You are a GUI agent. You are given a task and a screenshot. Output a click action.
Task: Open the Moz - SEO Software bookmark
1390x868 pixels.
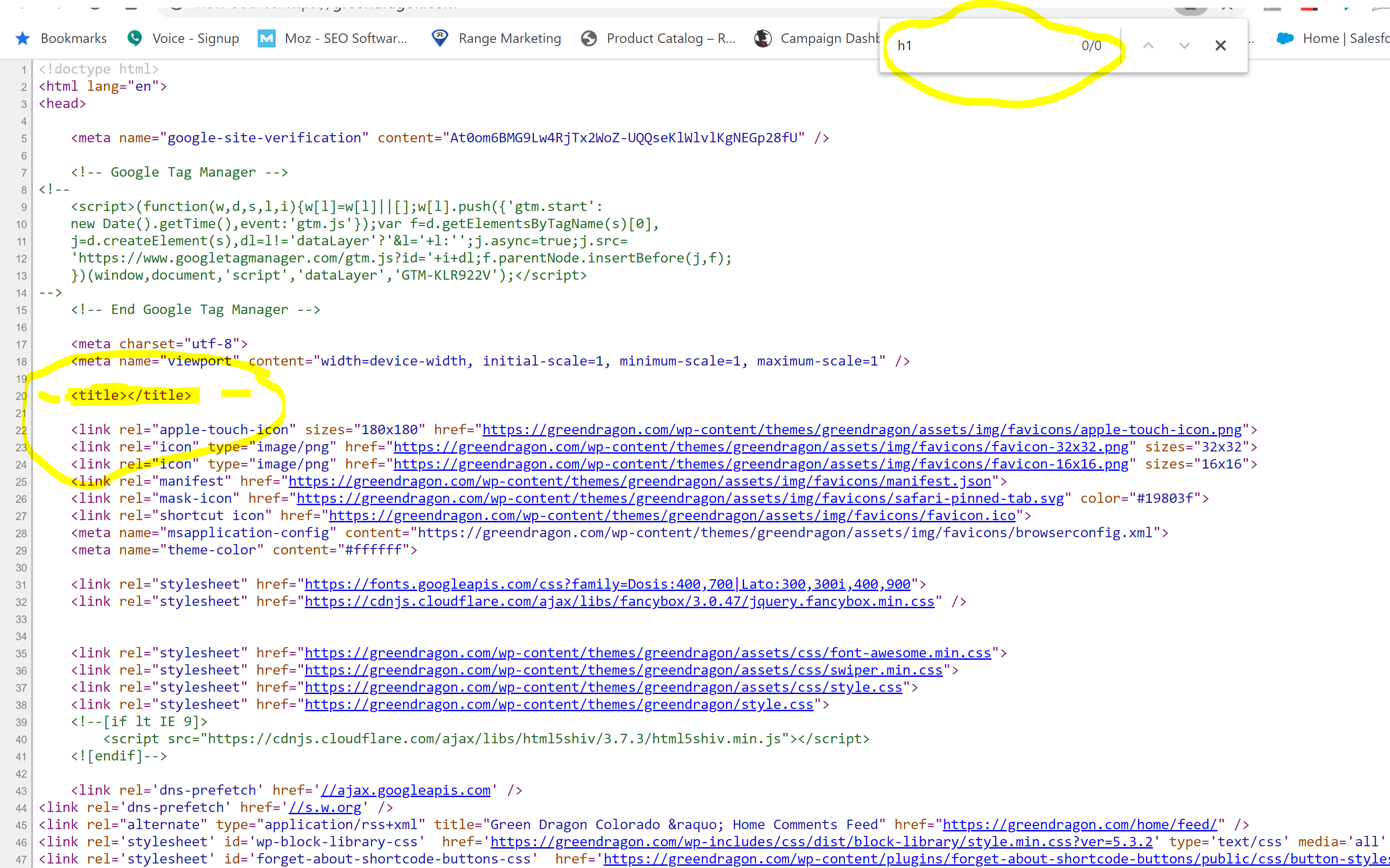click(346, 38)
